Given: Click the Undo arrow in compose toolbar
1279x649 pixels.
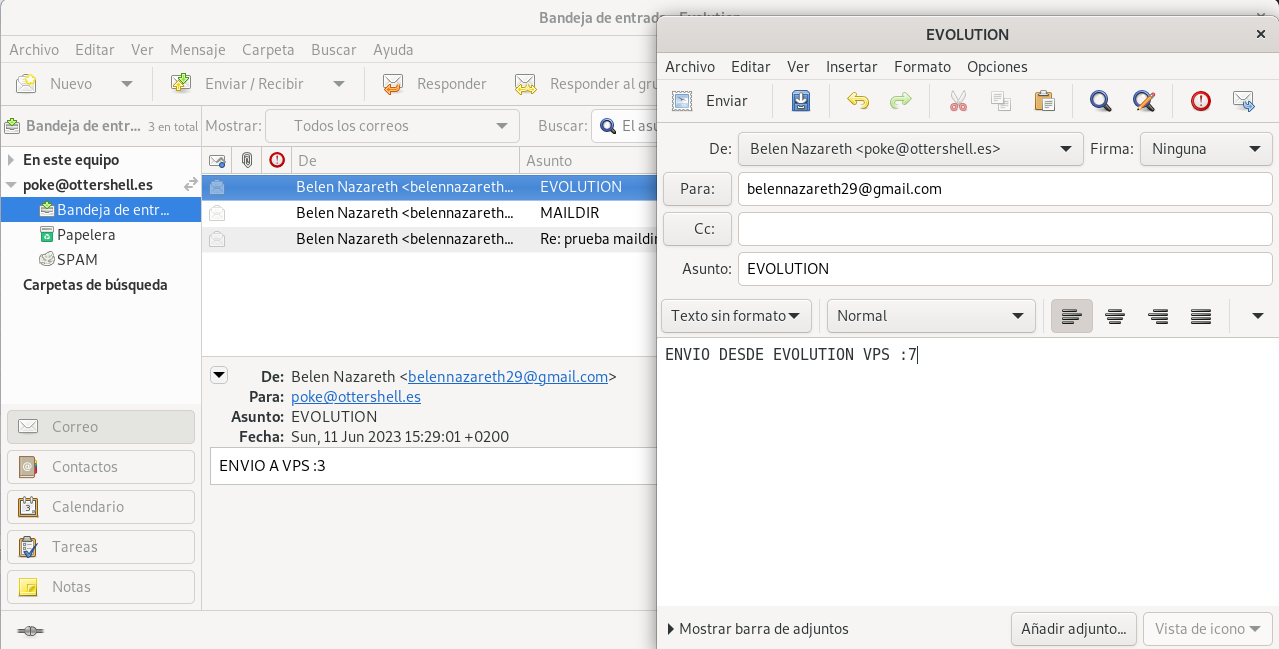Looking at the screenshot, I should pos(857,101).
